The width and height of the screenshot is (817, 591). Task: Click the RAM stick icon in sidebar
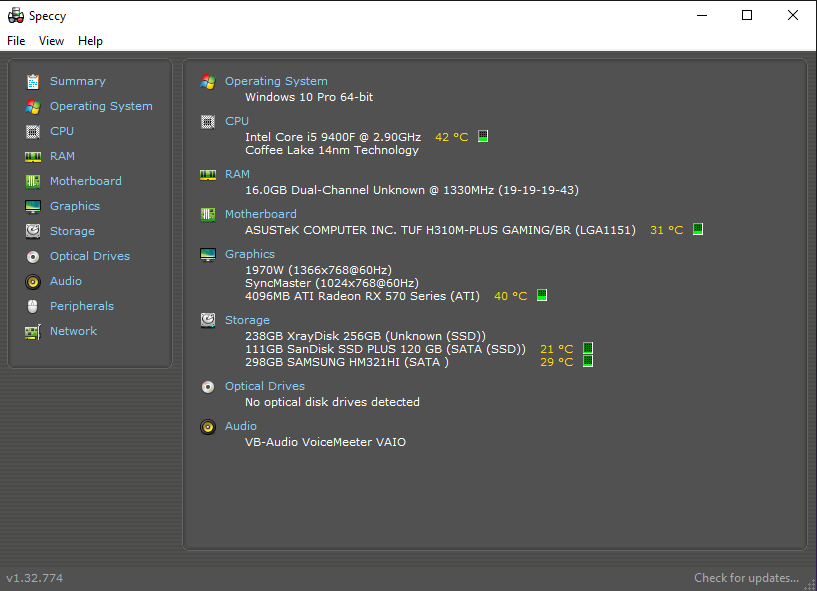click(x=33, y=156)
